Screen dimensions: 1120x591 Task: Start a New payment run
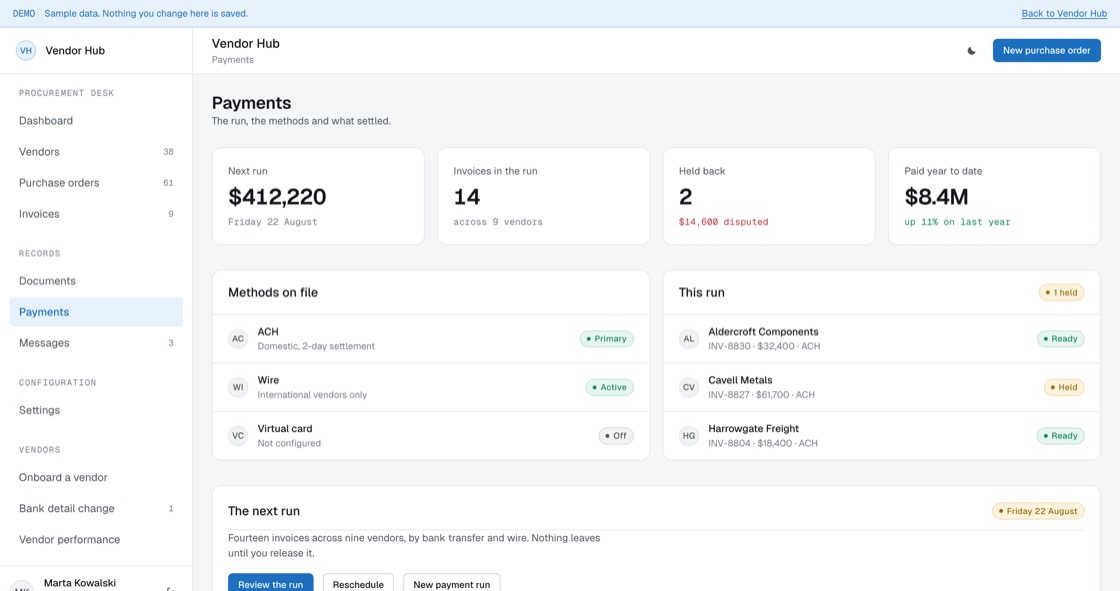(451, 584)
